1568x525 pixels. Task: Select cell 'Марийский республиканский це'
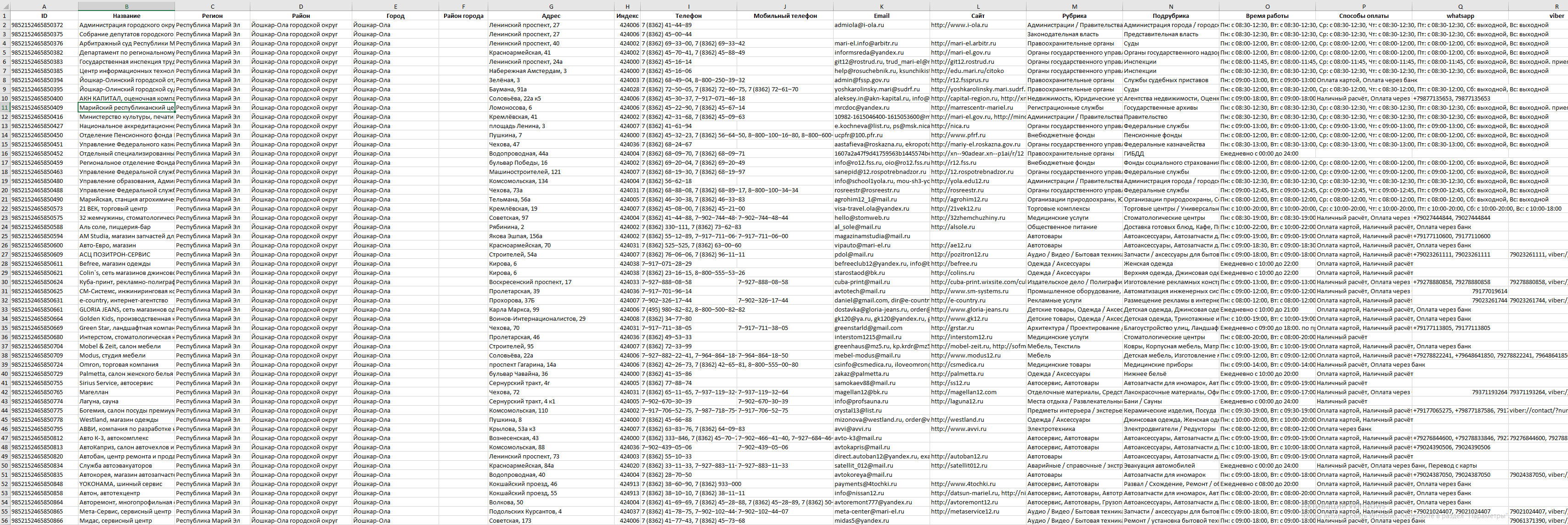coord(127,108)
